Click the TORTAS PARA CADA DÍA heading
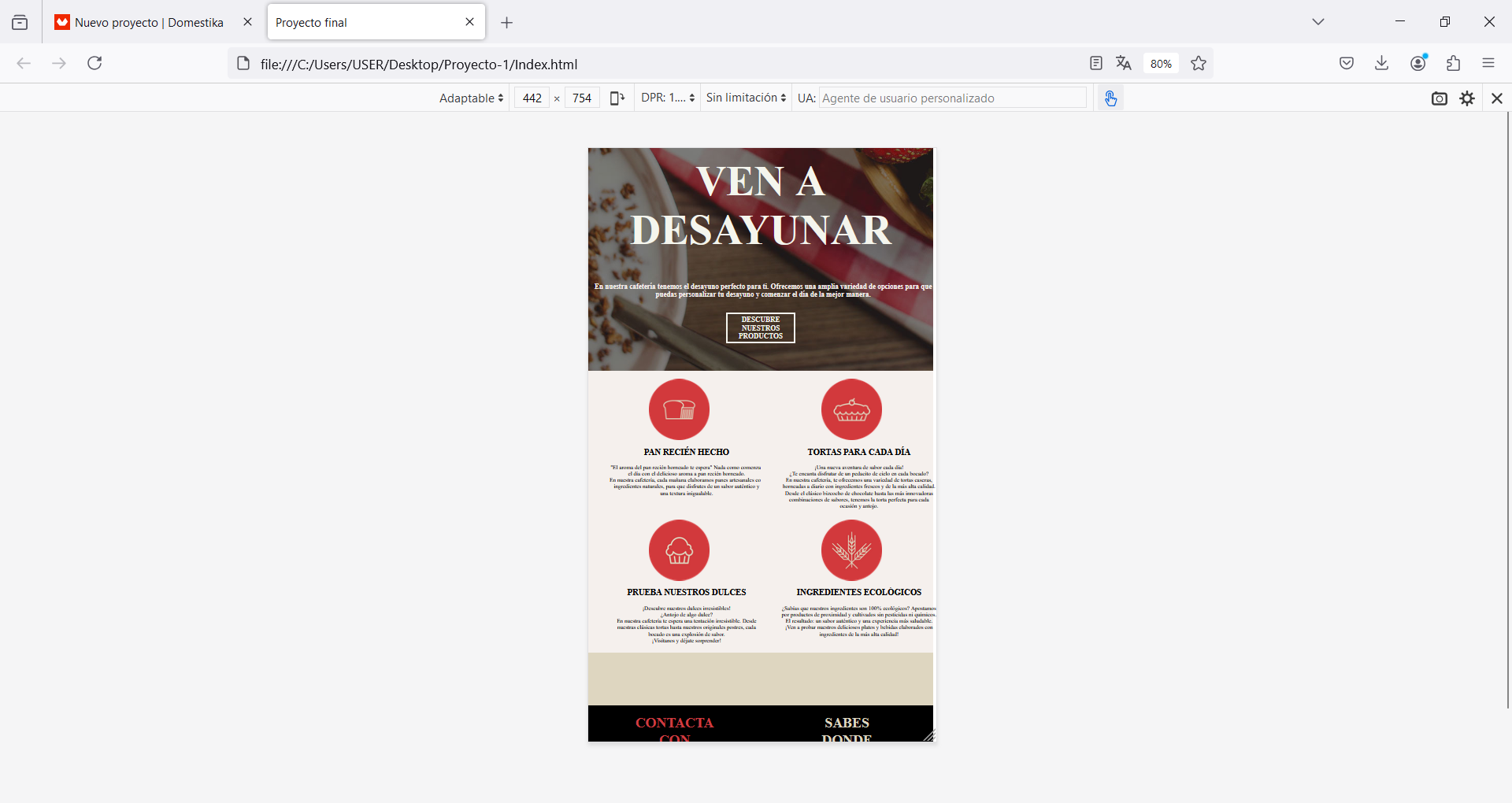Image resolution: width=1512 pixels, height=803 pixels. coord(858,452)
